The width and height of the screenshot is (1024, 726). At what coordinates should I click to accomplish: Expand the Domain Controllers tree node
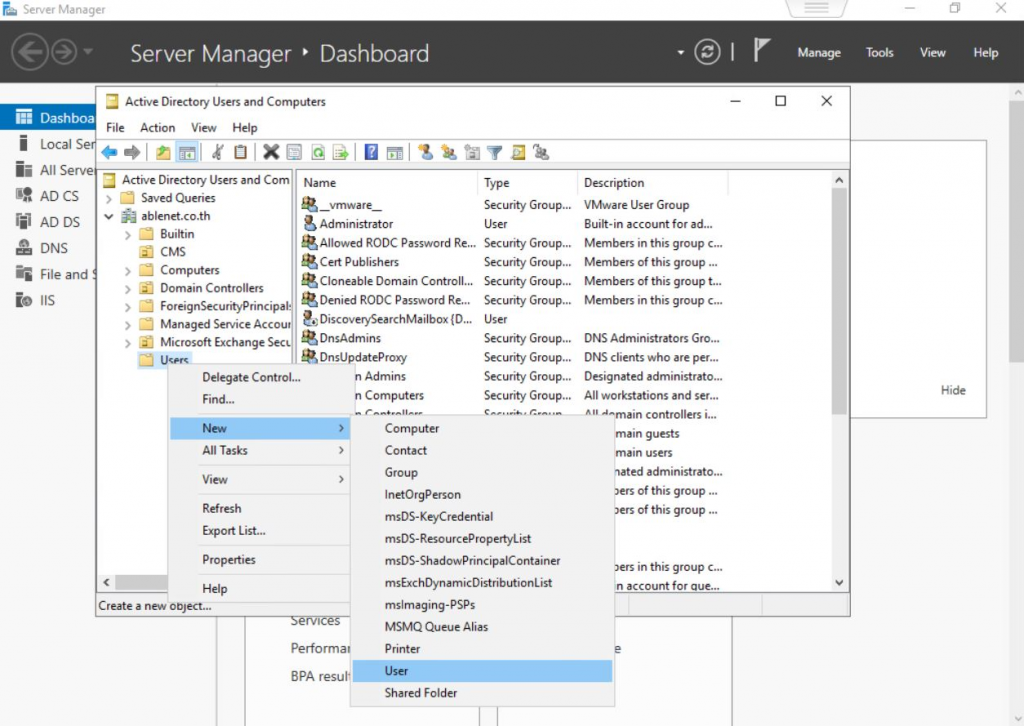127,288
